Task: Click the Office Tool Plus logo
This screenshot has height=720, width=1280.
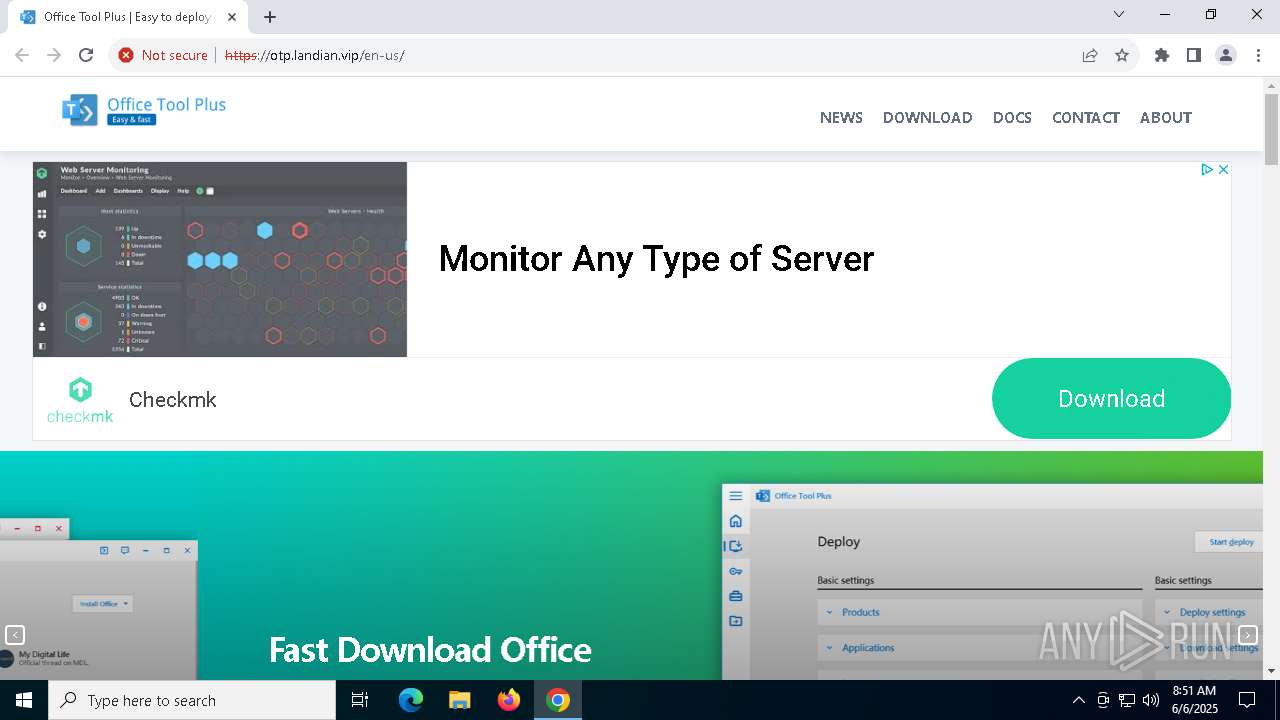Action: 144,110
